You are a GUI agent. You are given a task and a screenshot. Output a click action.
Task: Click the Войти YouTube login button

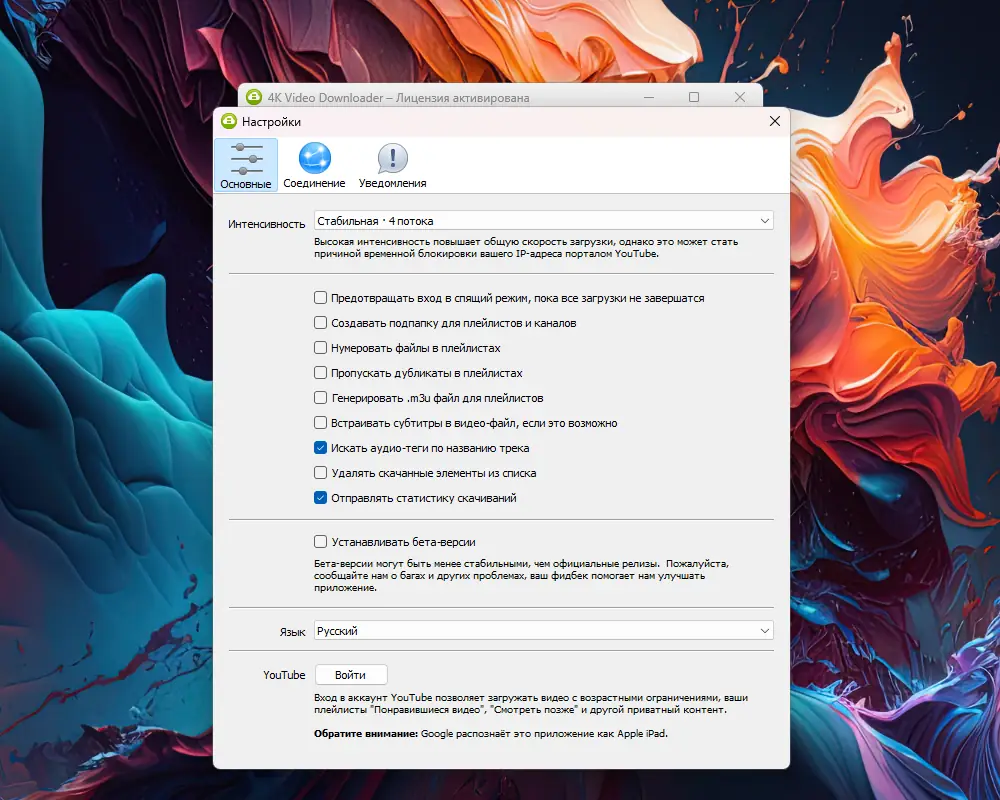tap(351, 675)
